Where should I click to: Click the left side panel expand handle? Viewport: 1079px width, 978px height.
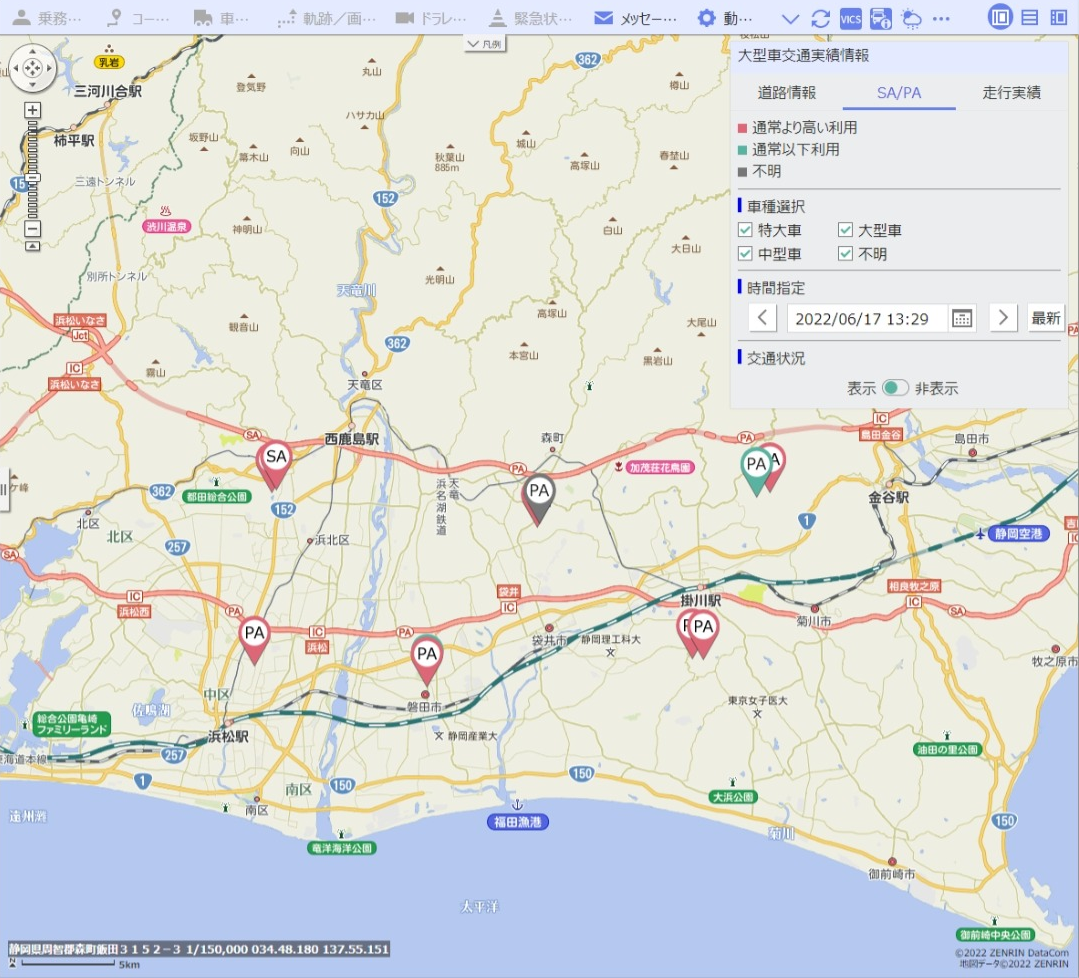(4, 489)
